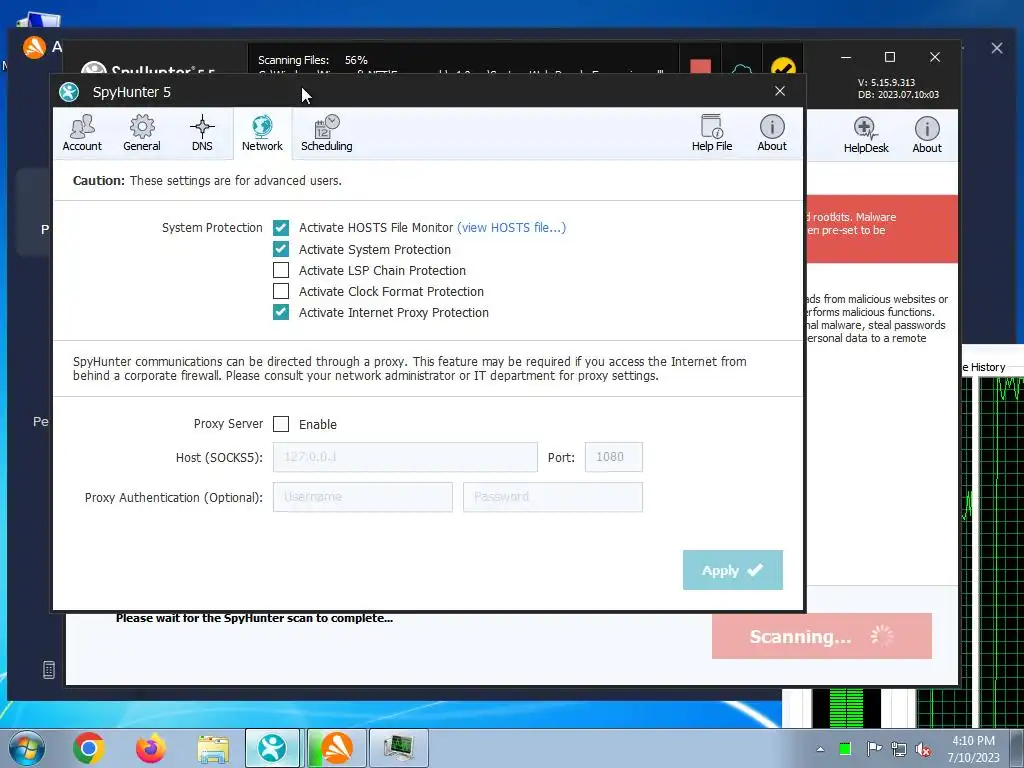
Task: Select the Network globe tab
Action: pos(262,133)
